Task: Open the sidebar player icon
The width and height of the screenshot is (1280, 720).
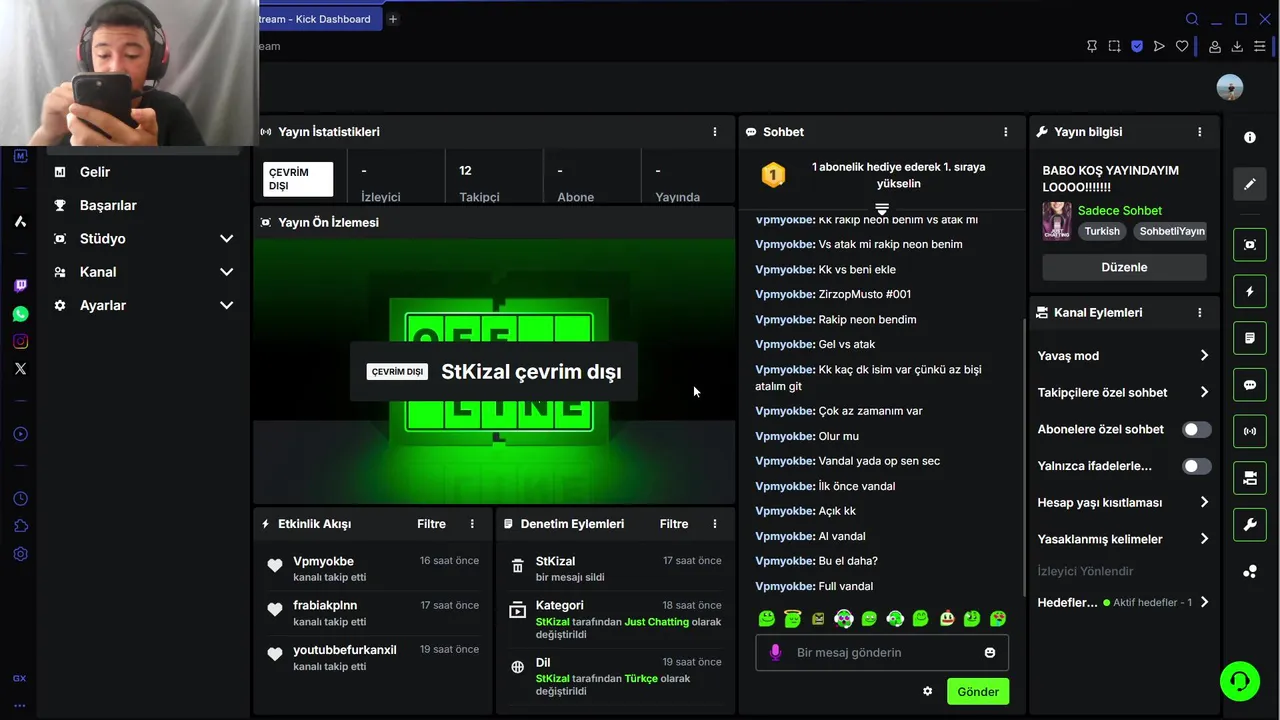Action: (20, 434)
